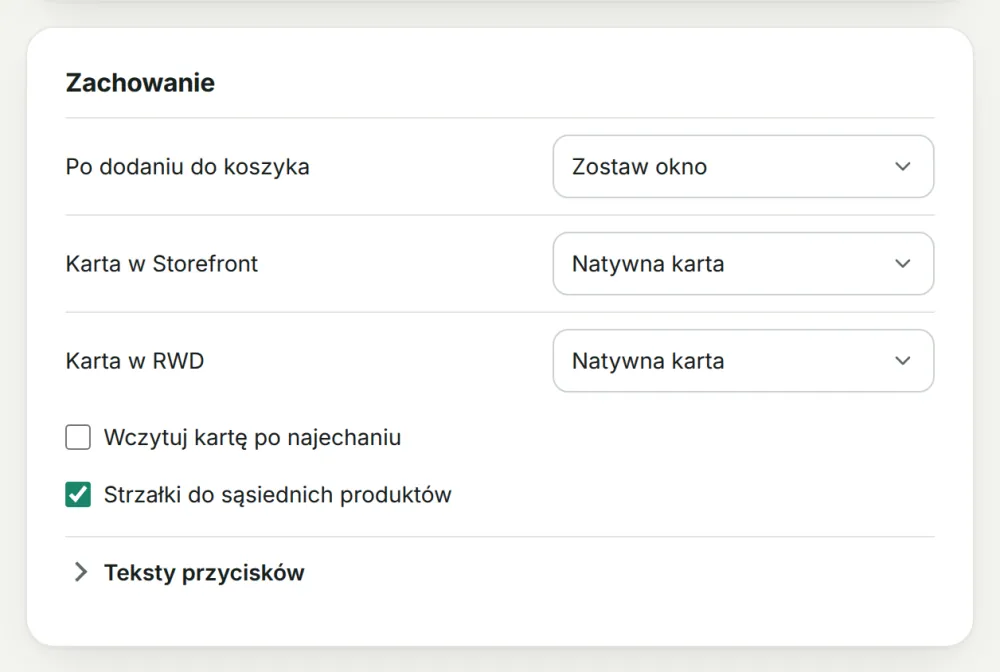Open the 'Karta w Storefront' dropdown
The image size is (1000, 672).
[x=743, y=263]
